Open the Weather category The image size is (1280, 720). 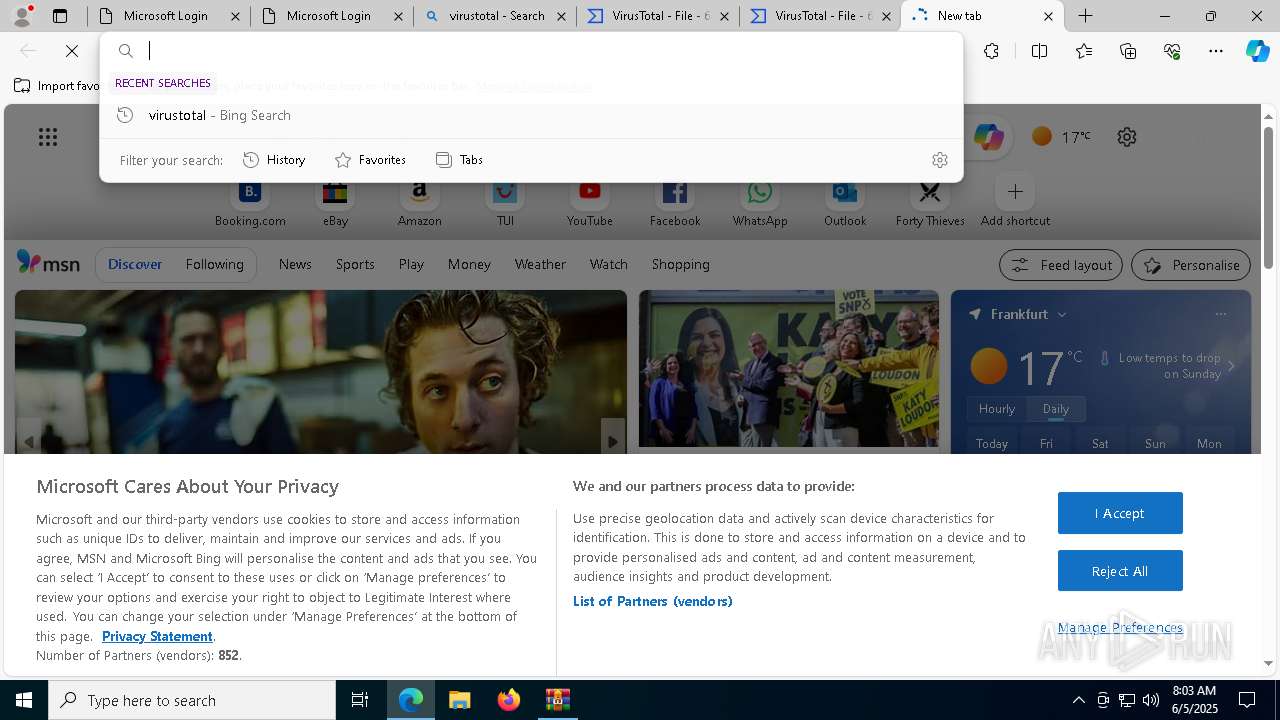pos(540,264)
